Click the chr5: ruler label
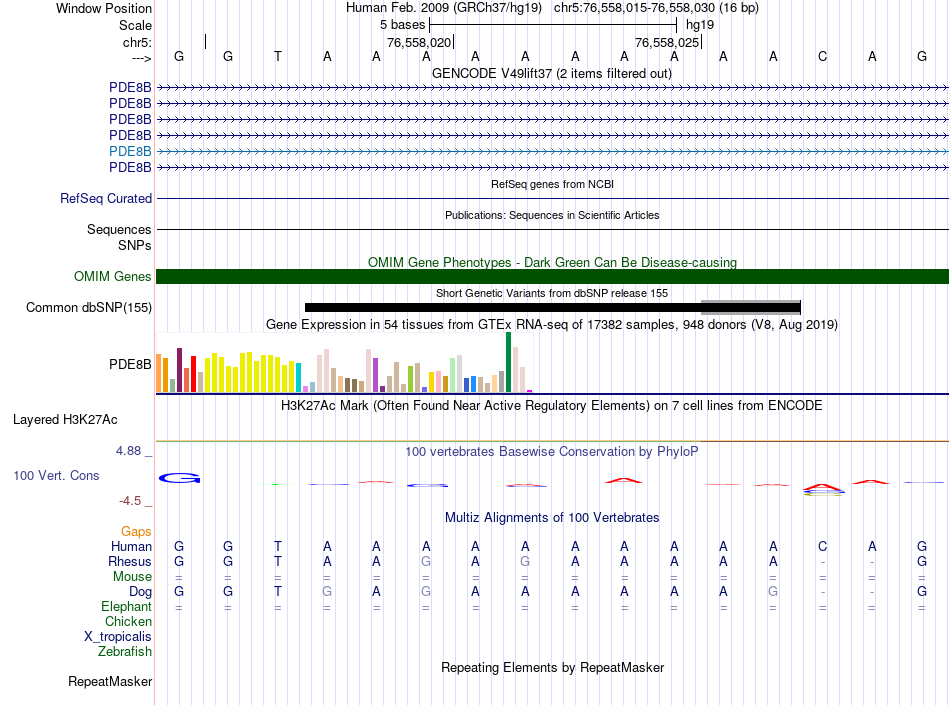The height and width of the screenshot is (705, 950). 137,42
